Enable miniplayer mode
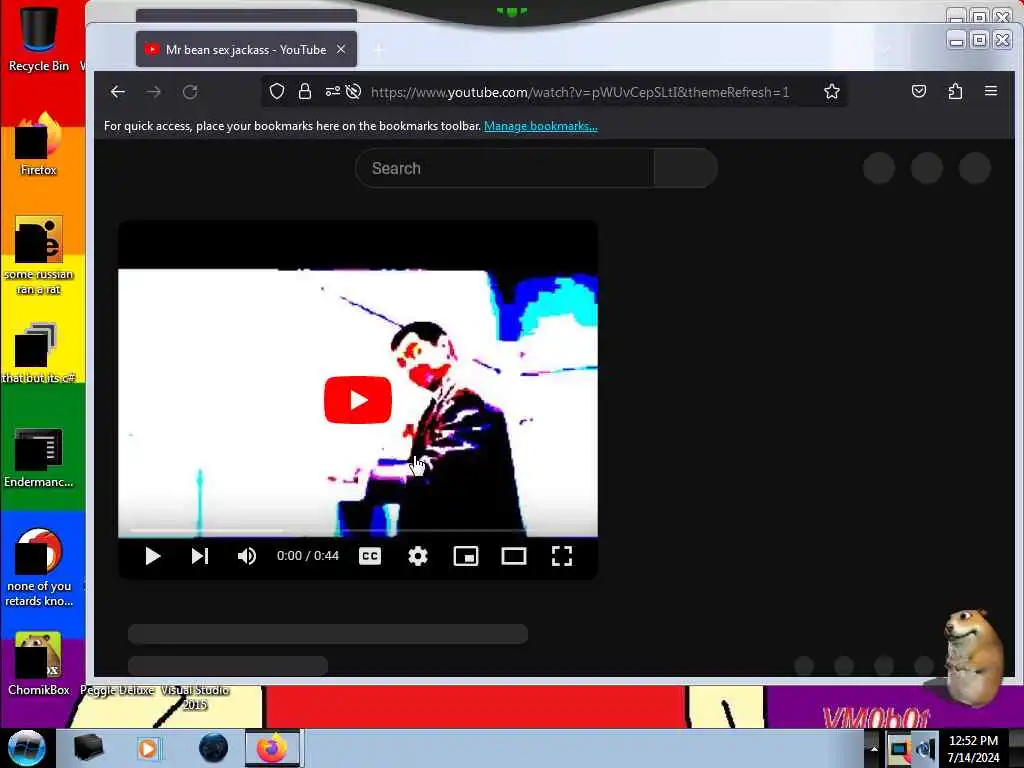The width and height of the screenshot is (1024, 768). coord(466,556)
